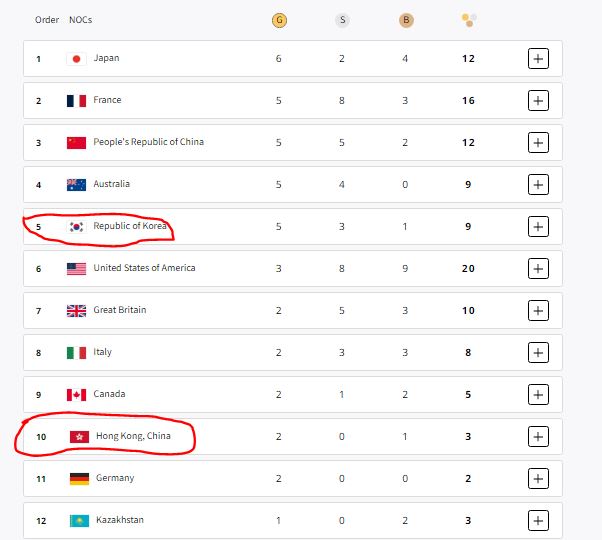Expand Japan's medal details
The width and height of the screenshot is (602, 540).
click(538, 59)
